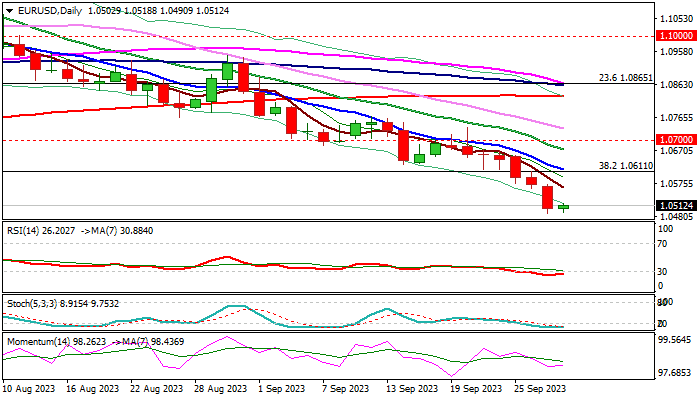Select the current price tag 1.05124
The image size is (700, 400).
(x=676, y=207)
